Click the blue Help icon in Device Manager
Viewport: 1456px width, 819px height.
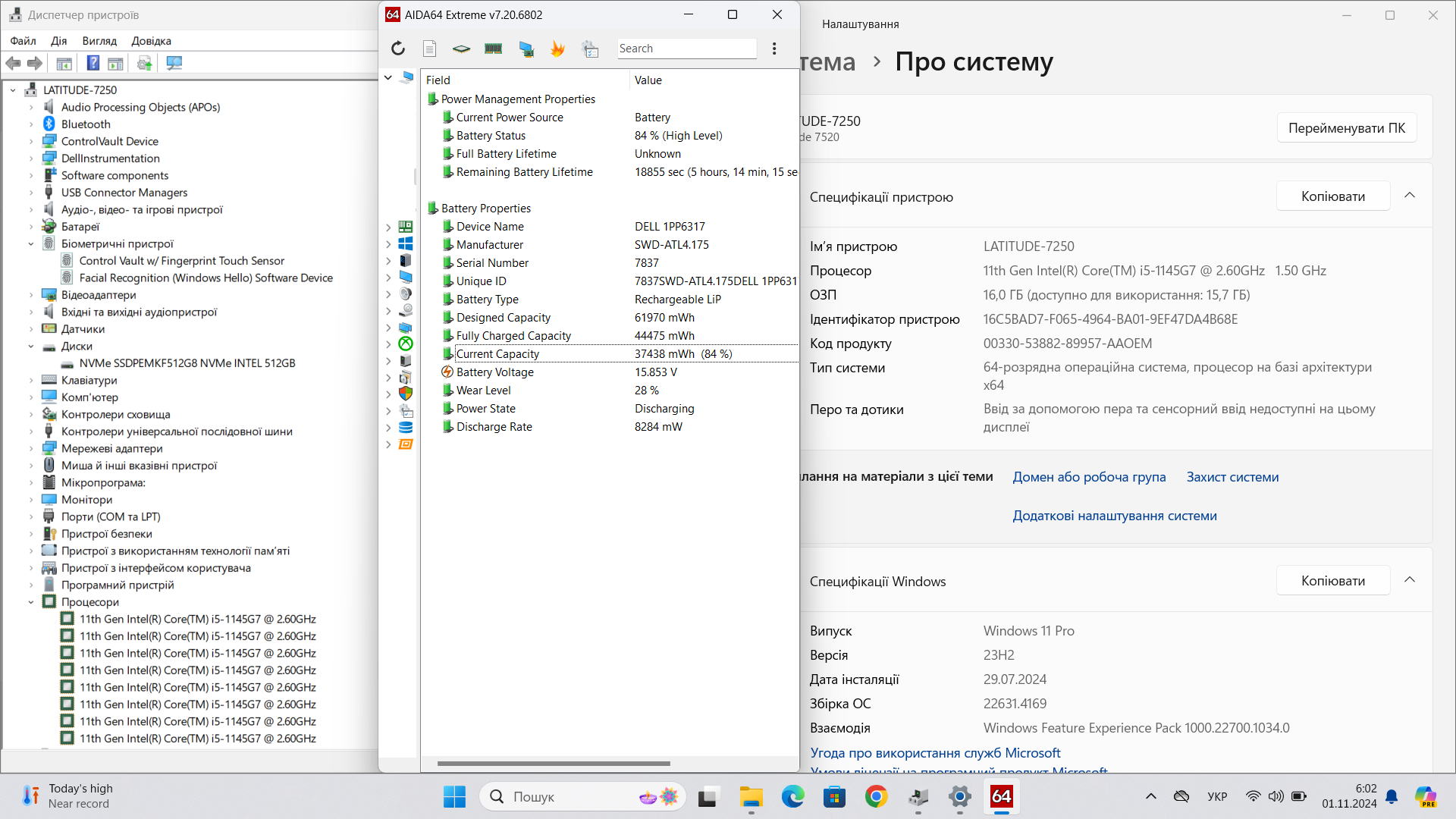coord(93,63)
